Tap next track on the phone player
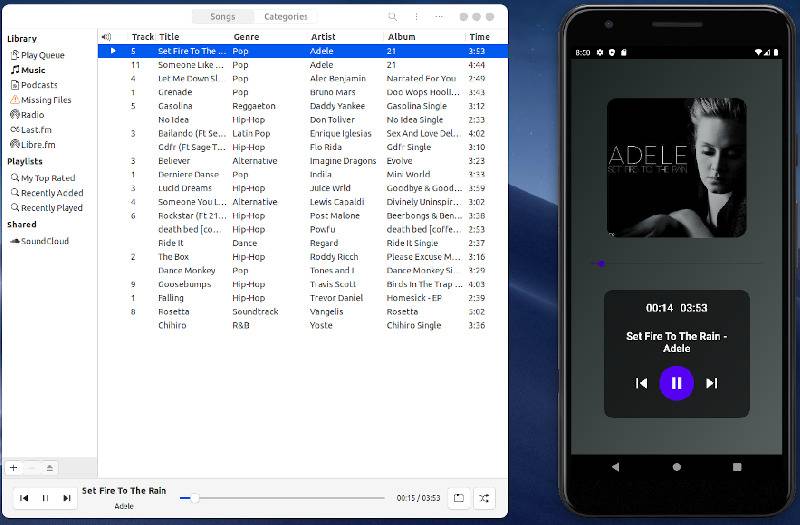800x525 pixels. 712,383
